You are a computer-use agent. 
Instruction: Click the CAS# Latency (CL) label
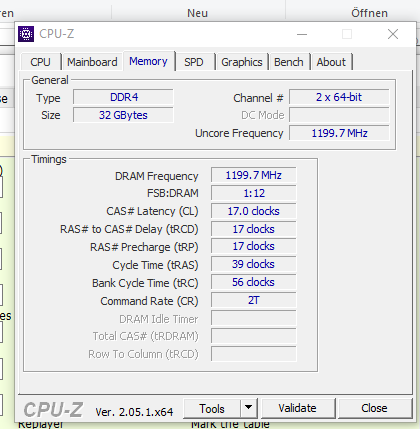152,211
